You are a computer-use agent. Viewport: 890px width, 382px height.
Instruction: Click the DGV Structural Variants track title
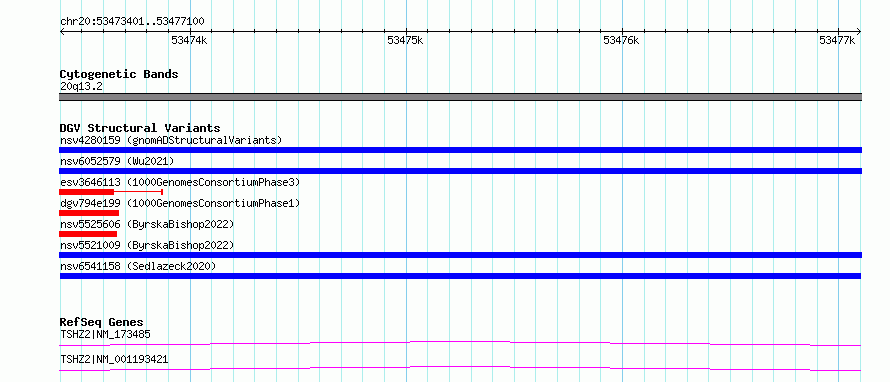(140, 128)
